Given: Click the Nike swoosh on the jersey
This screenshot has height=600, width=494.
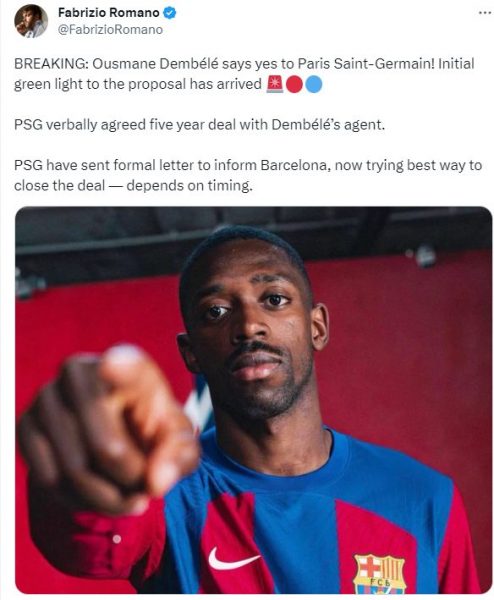Looking at the screenshot, I should [233, 559].
